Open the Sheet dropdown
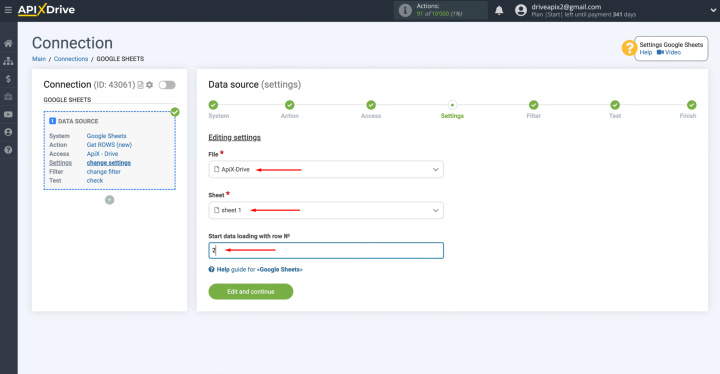 click(x=326, y=210)
